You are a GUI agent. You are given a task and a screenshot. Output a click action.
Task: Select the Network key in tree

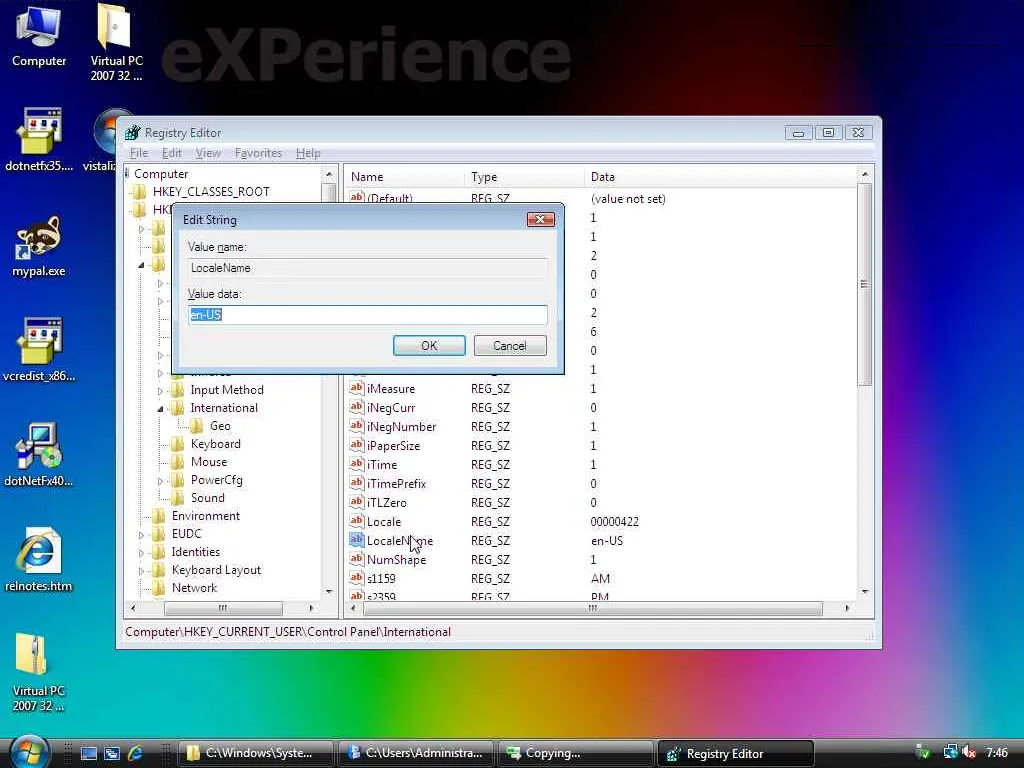tap(195, 588)
